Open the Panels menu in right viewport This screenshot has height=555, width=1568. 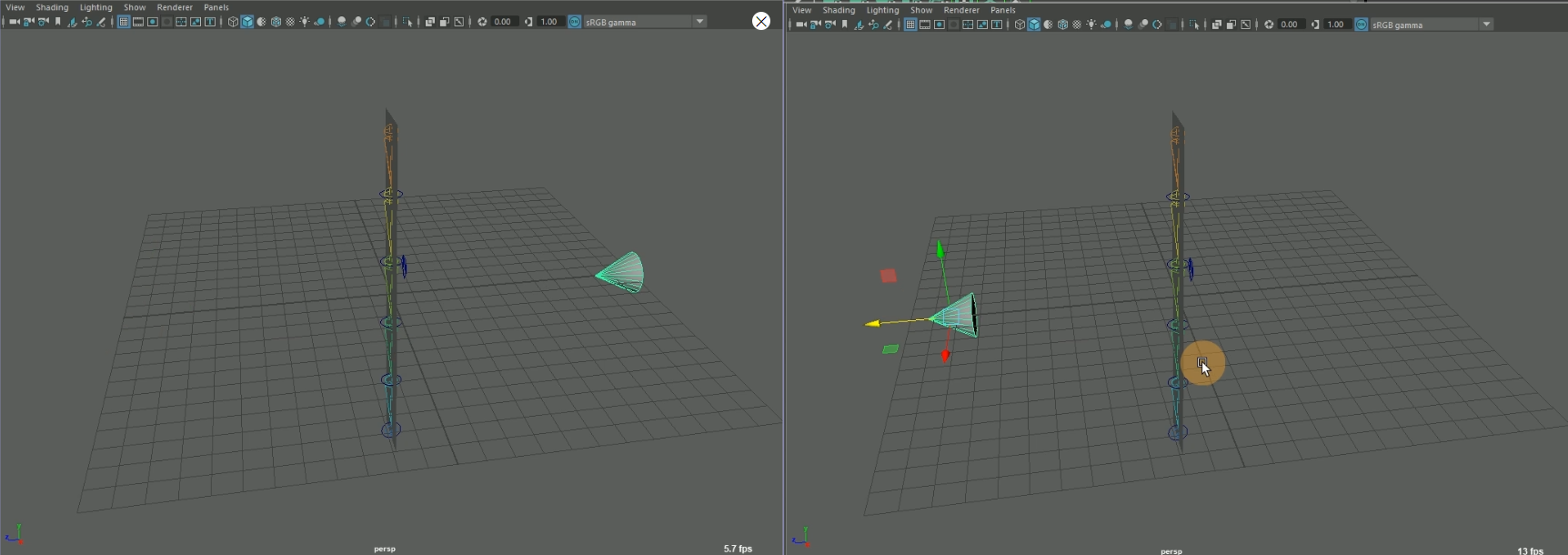(x=1002, y=10)
